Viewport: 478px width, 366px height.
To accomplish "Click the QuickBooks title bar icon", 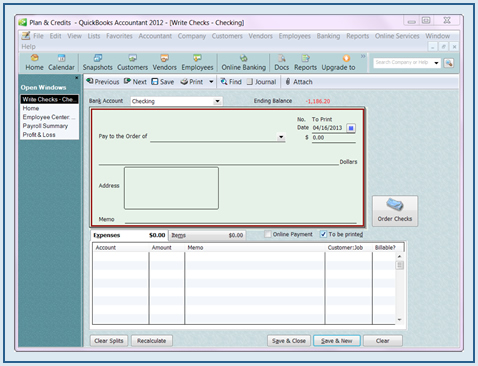I will (x=22, y=23).
